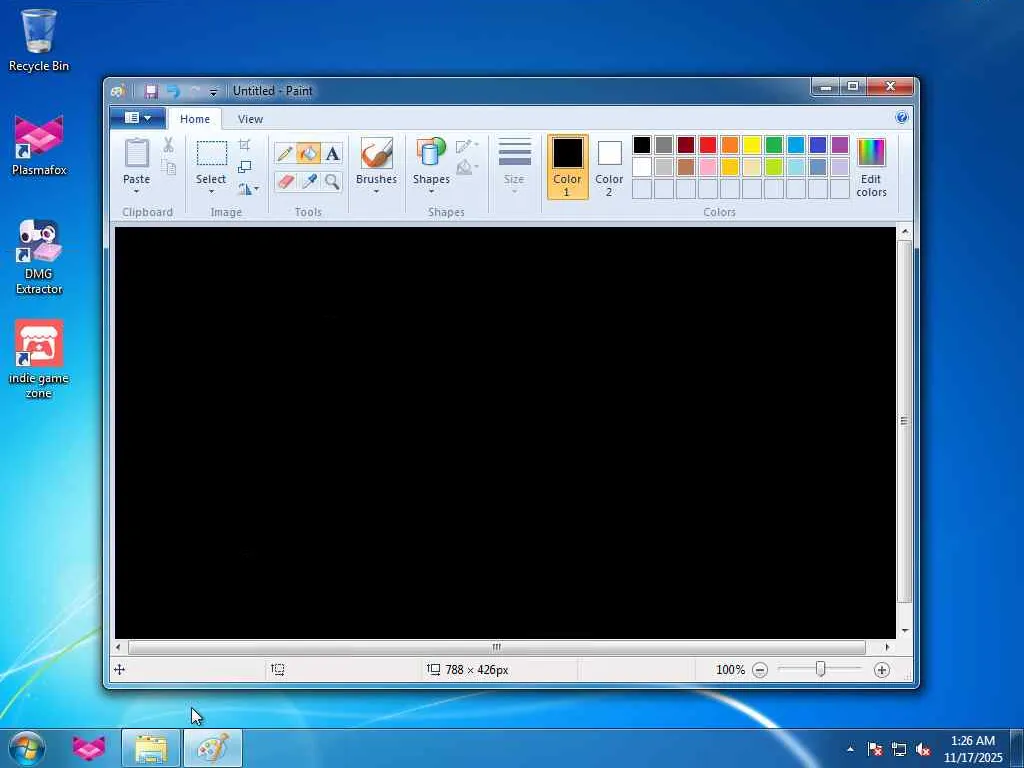
Task: Click the zoom out minus button
Action: point(760,670)
